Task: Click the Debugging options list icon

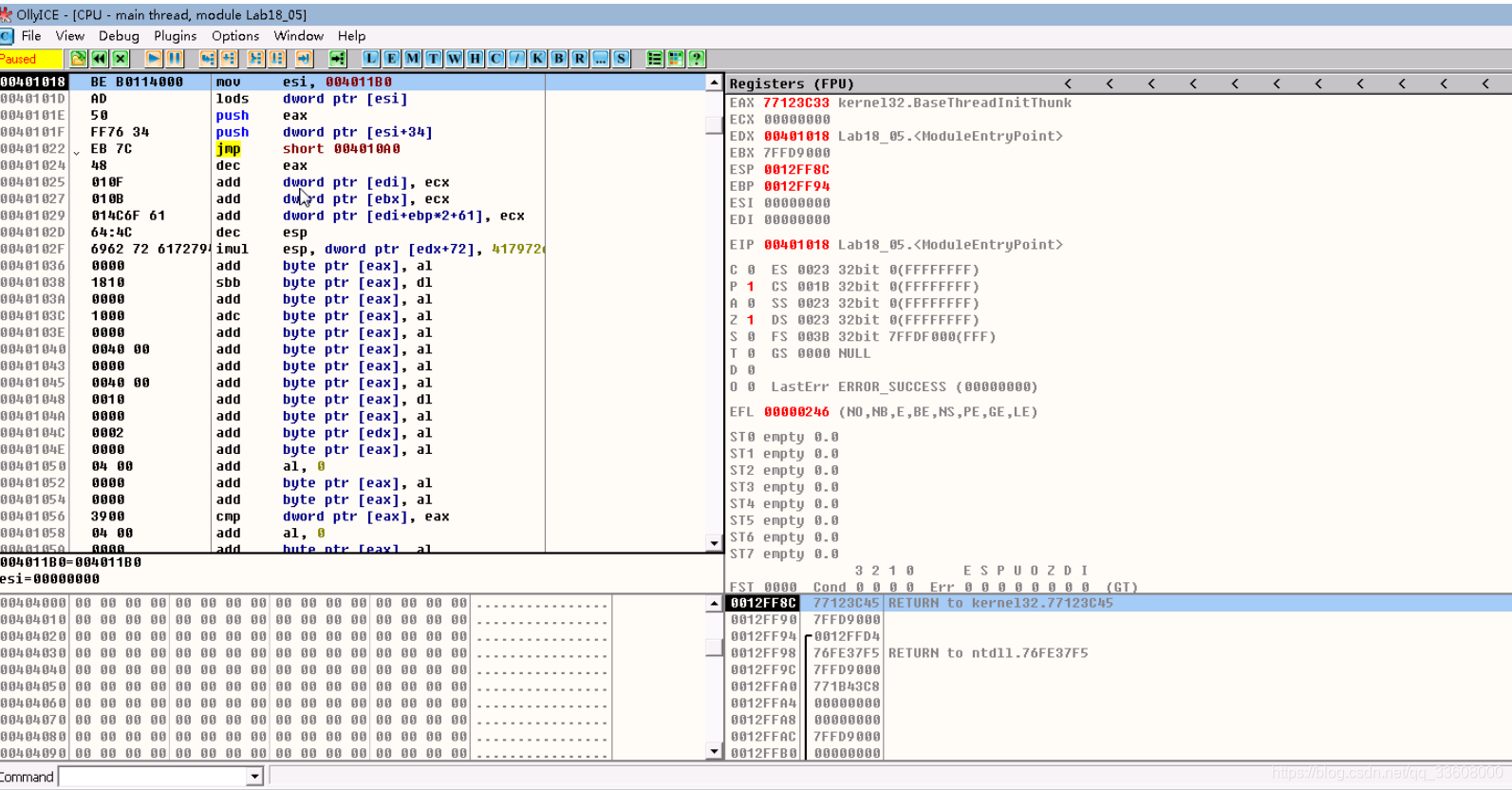Action: [x=655, y=59]
